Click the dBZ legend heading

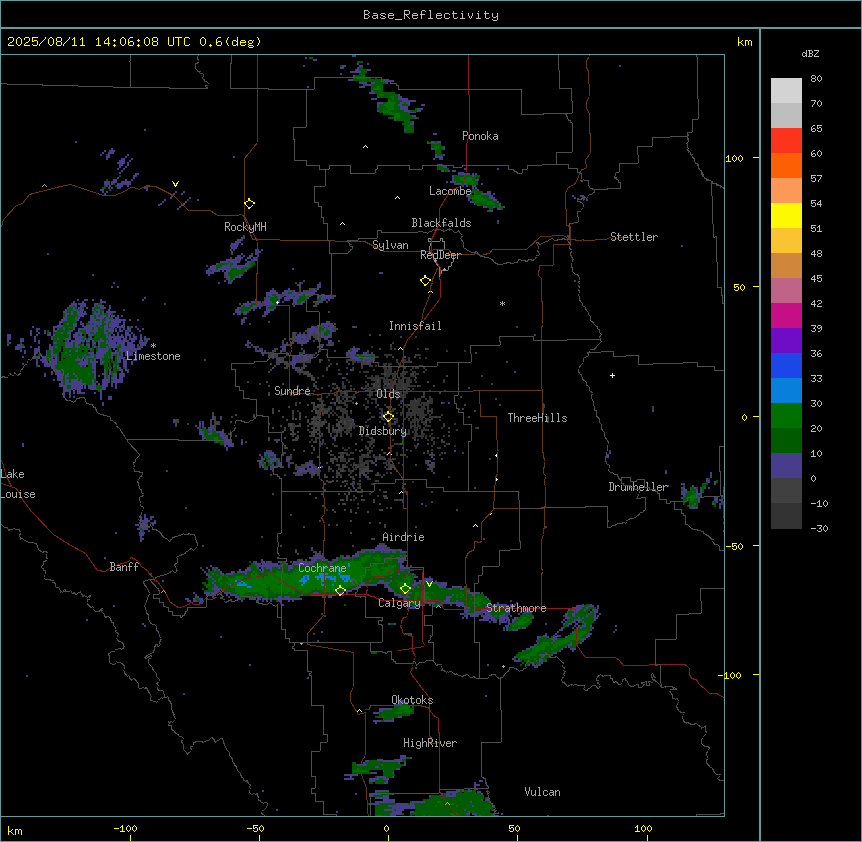tap(810, 53)
